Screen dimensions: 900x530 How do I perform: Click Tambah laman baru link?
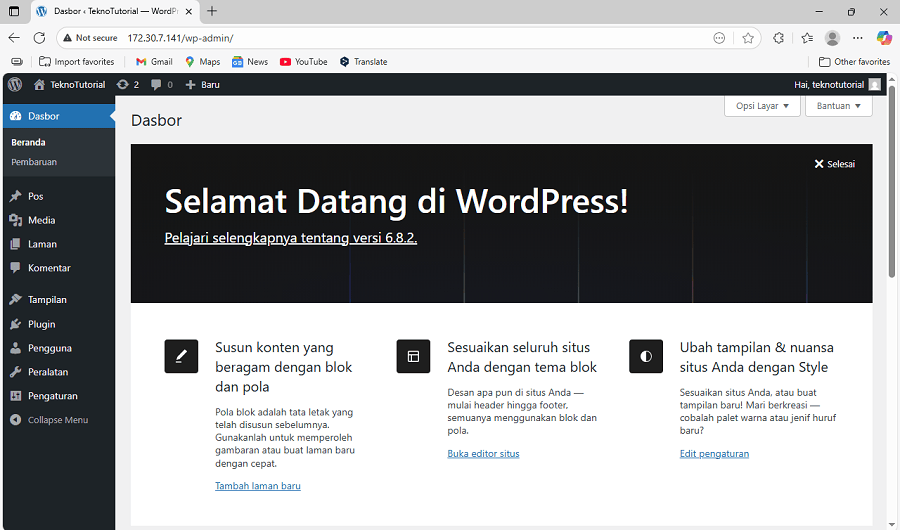pyautogui.click(x=258, y=486)
